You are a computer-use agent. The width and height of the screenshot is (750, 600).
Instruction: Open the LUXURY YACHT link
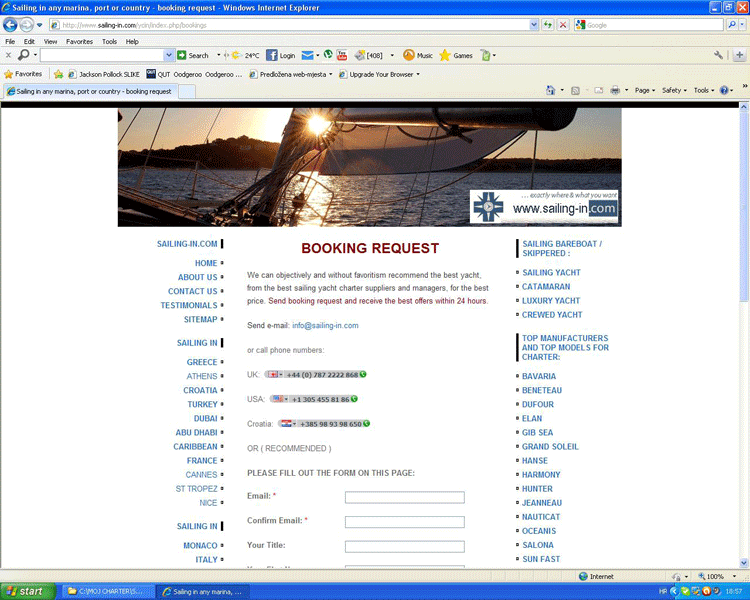pos(551,301)
